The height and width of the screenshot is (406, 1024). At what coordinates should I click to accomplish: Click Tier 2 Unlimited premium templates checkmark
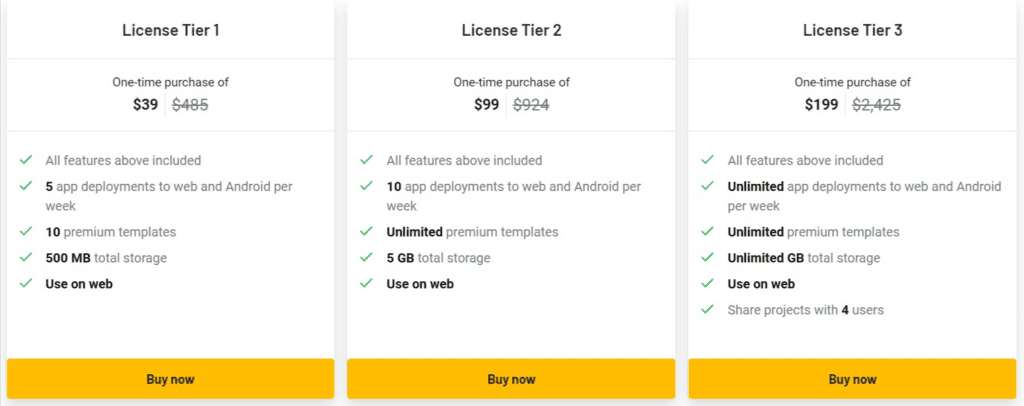(367, 232)
